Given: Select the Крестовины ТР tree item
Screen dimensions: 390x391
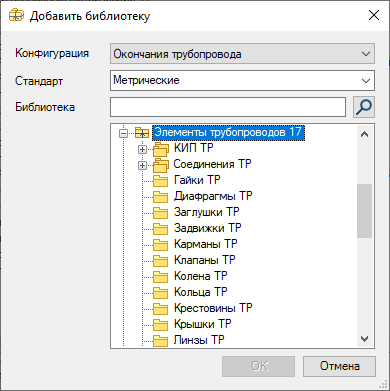Looking at the screenshot, I should point(213,308).
